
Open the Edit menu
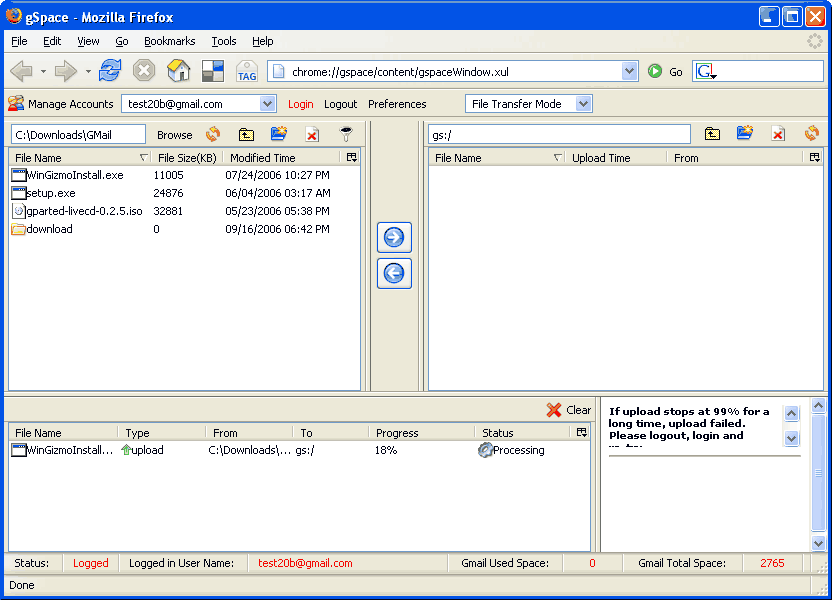[52, 41]
